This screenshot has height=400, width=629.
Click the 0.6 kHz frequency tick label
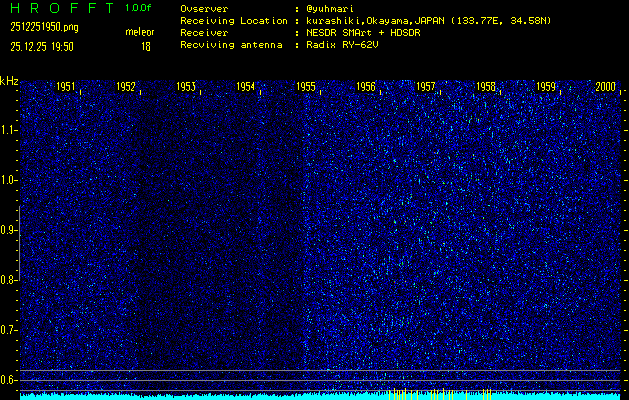click(x=8, y=380)
